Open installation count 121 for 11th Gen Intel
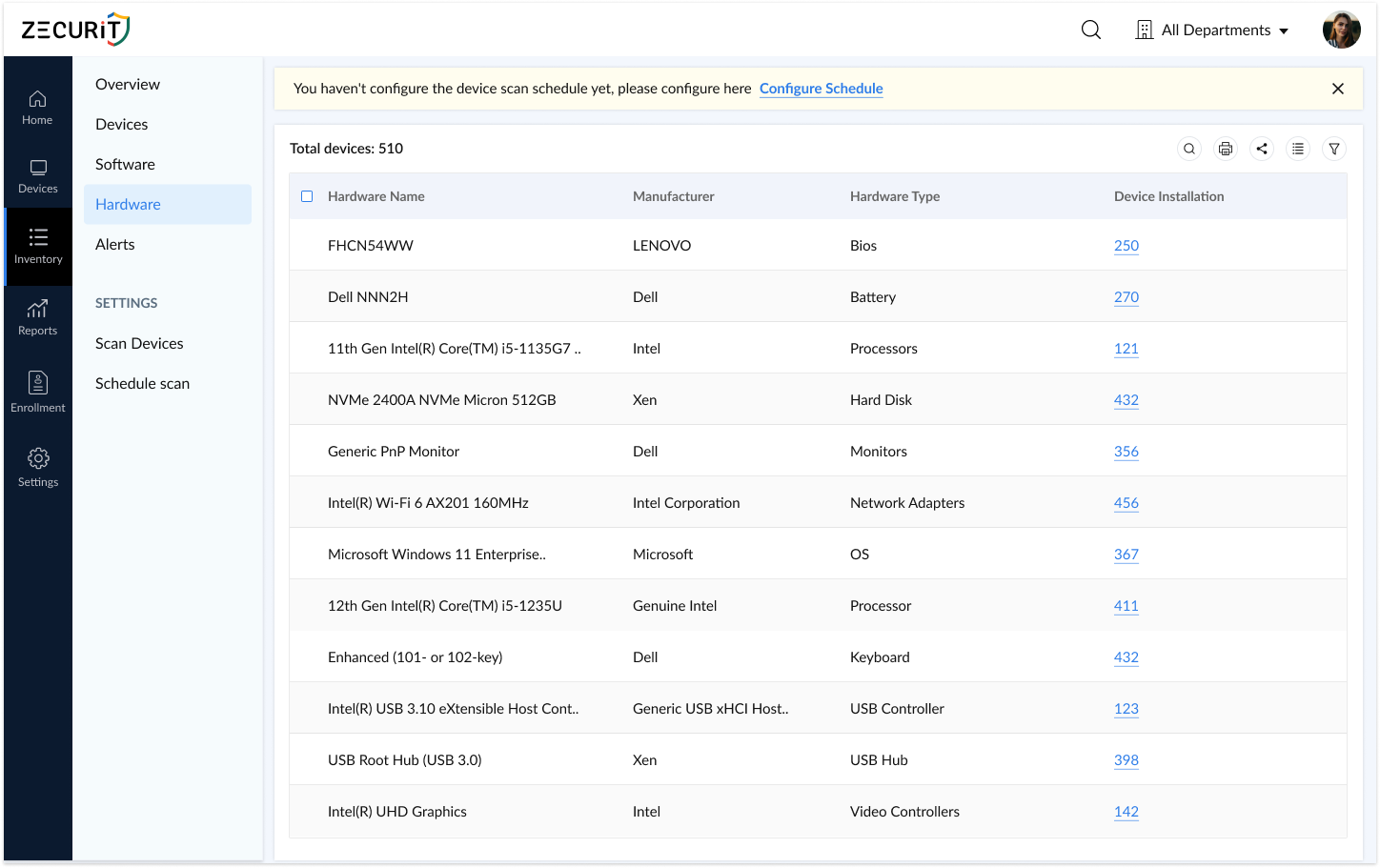The image size is (1380, 868). (1126, 349)
